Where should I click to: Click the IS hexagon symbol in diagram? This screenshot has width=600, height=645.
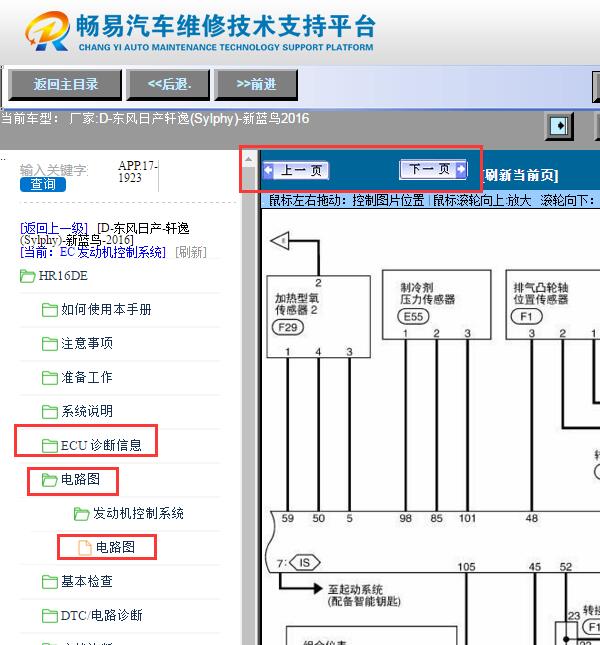[304, 563]
